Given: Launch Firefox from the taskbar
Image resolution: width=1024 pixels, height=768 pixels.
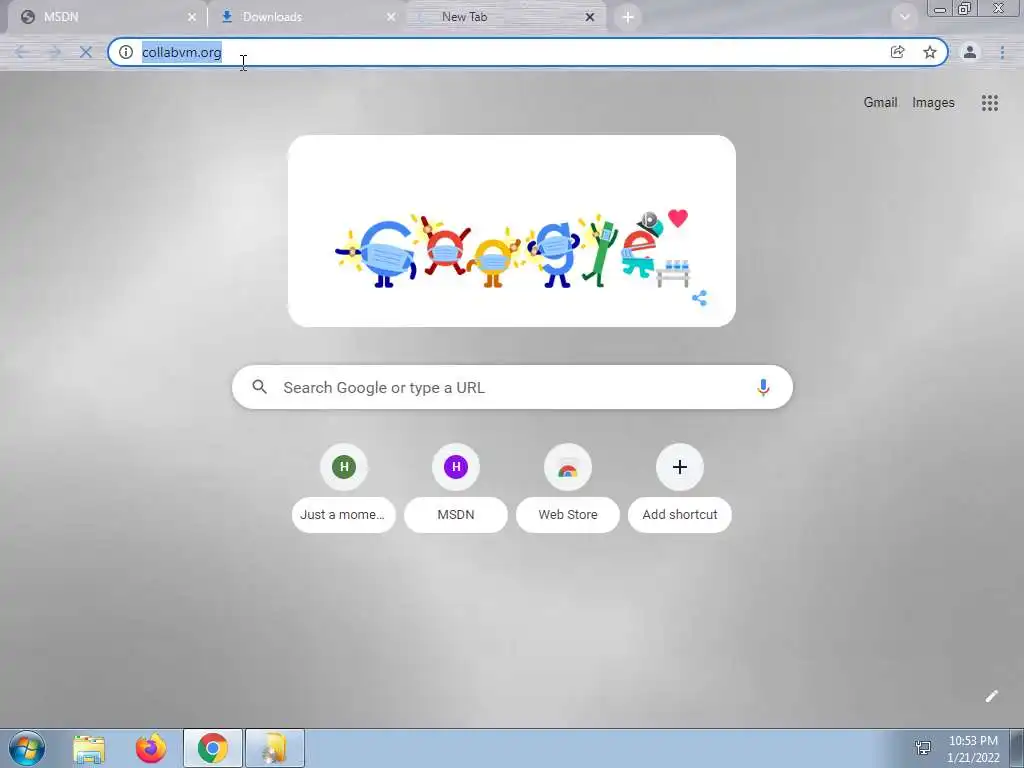Looking at the screenshot, I should pyautogui.click(x=151, y=748).
